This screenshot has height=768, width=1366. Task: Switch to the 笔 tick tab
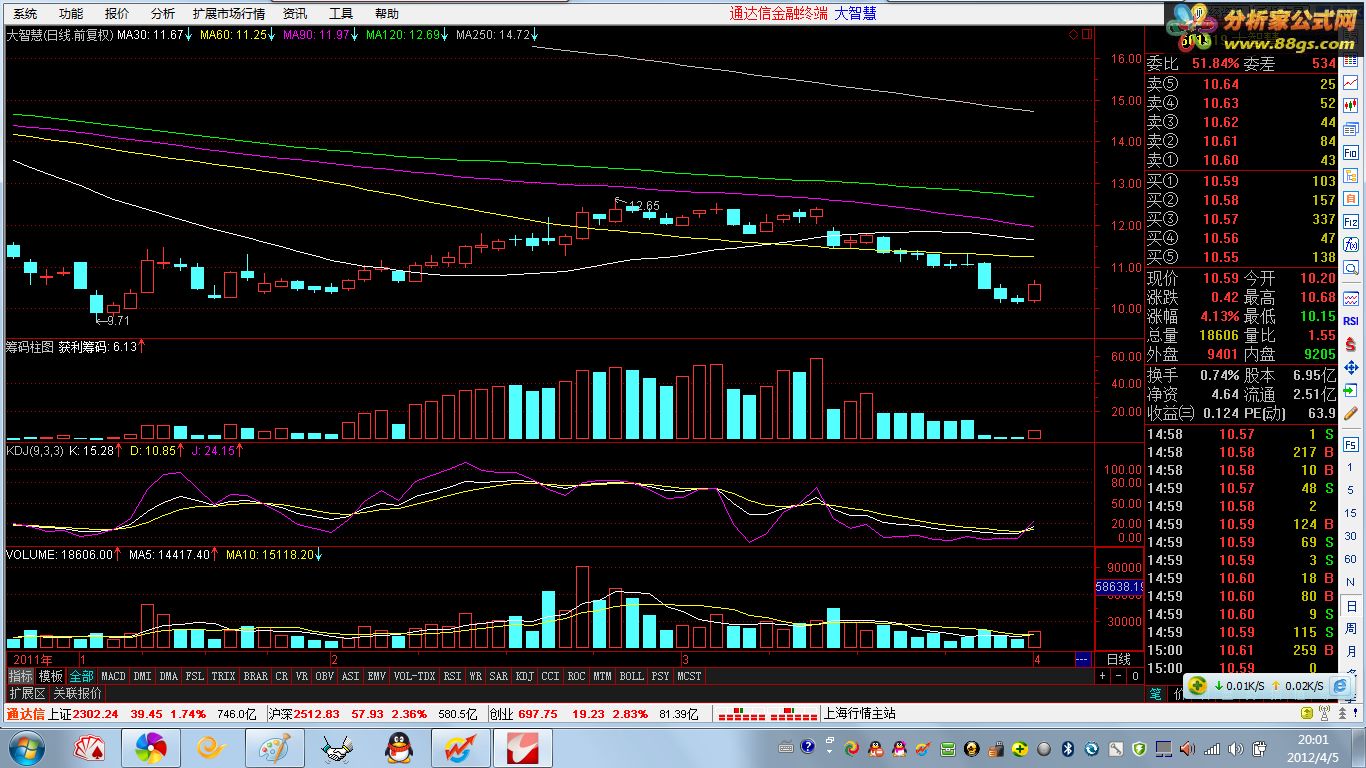1156,694
